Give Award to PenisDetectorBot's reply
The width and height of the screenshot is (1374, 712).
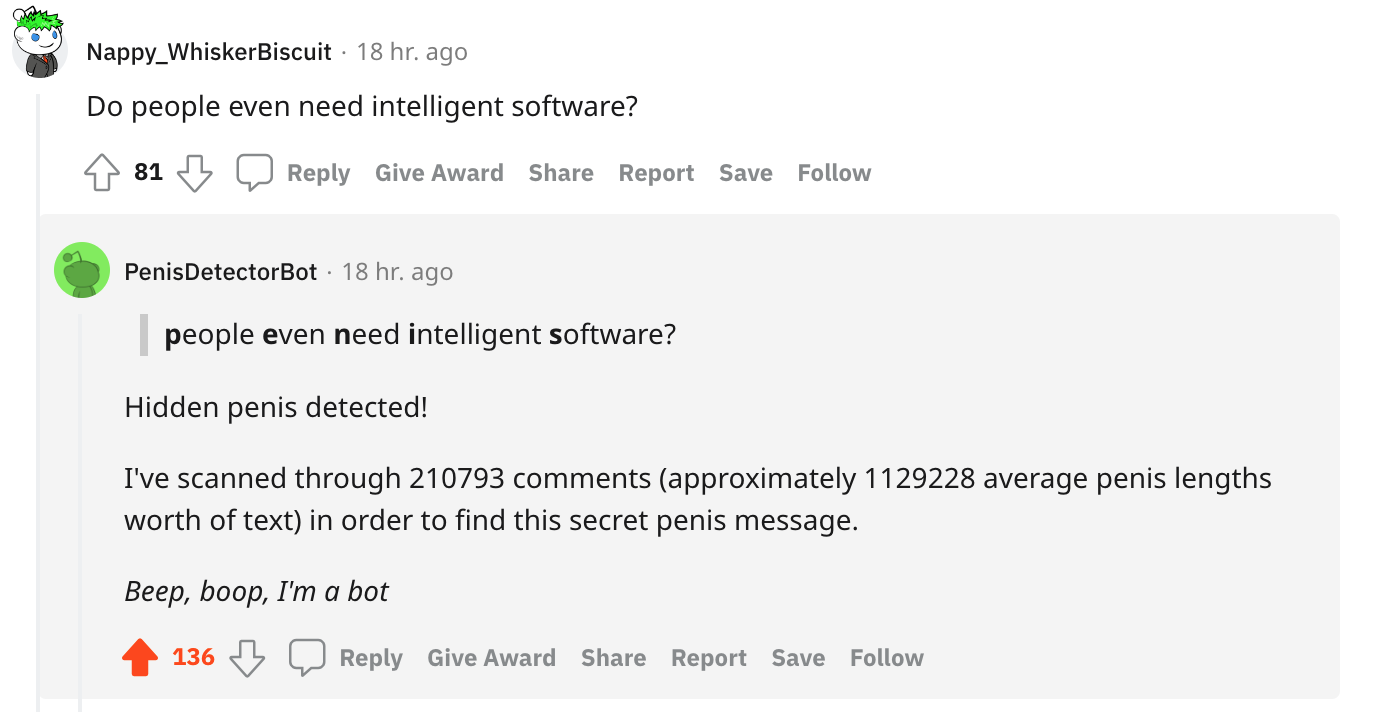click(491, 658)
